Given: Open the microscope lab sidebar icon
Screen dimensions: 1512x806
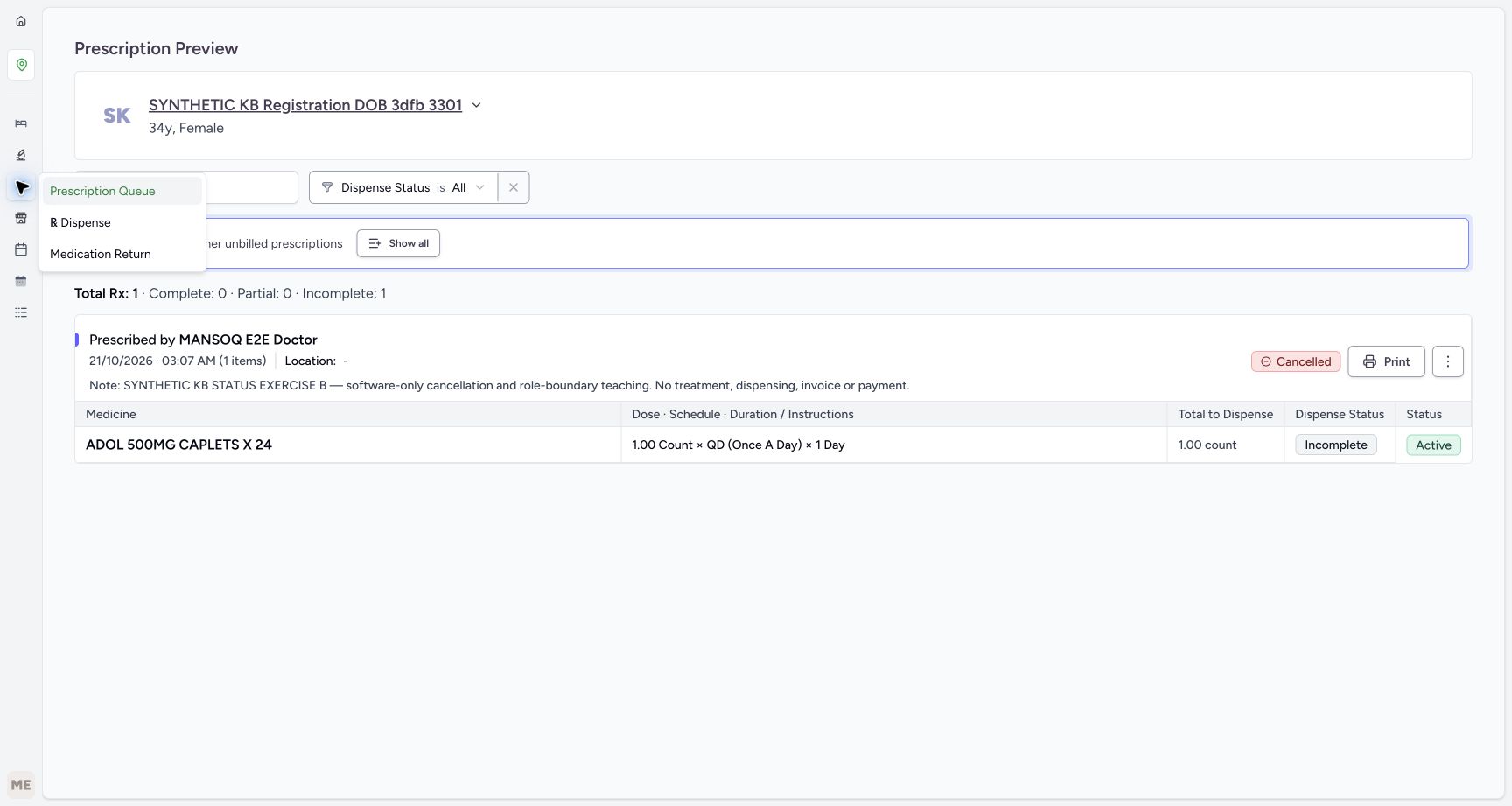Looking at the screenshot, I should coord(21,155).
